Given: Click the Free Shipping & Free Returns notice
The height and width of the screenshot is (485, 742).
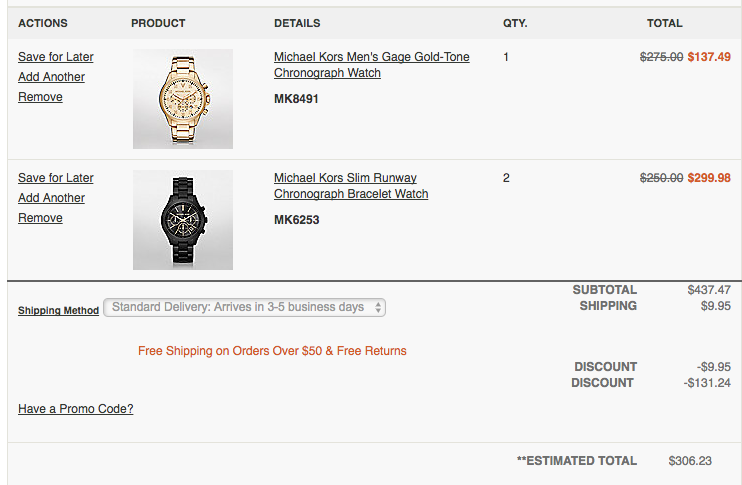Looking at the screenshot, I should point(272,351).
